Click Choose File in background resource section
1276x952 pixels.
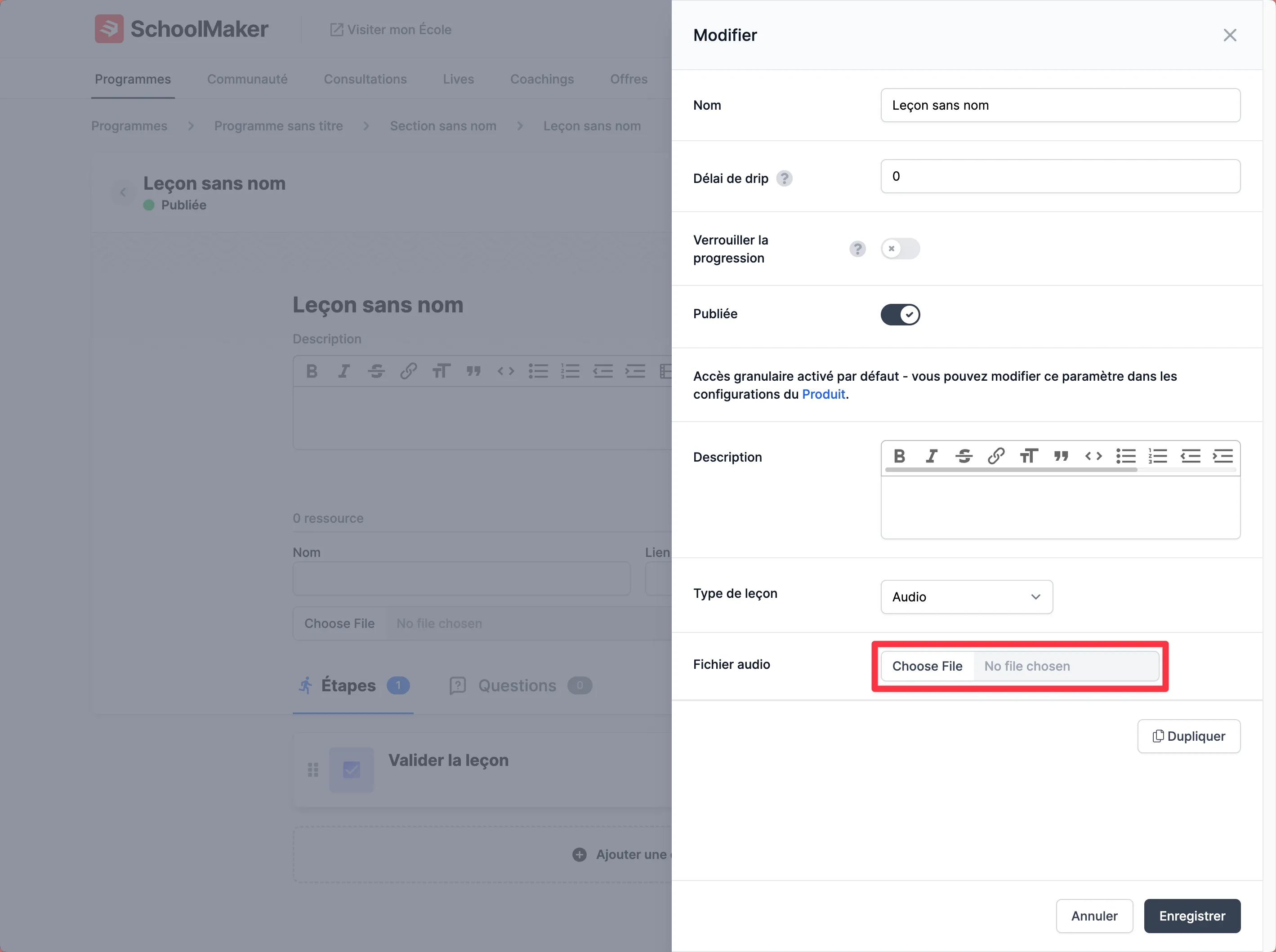pyautogui.click(x=339, y=623)
